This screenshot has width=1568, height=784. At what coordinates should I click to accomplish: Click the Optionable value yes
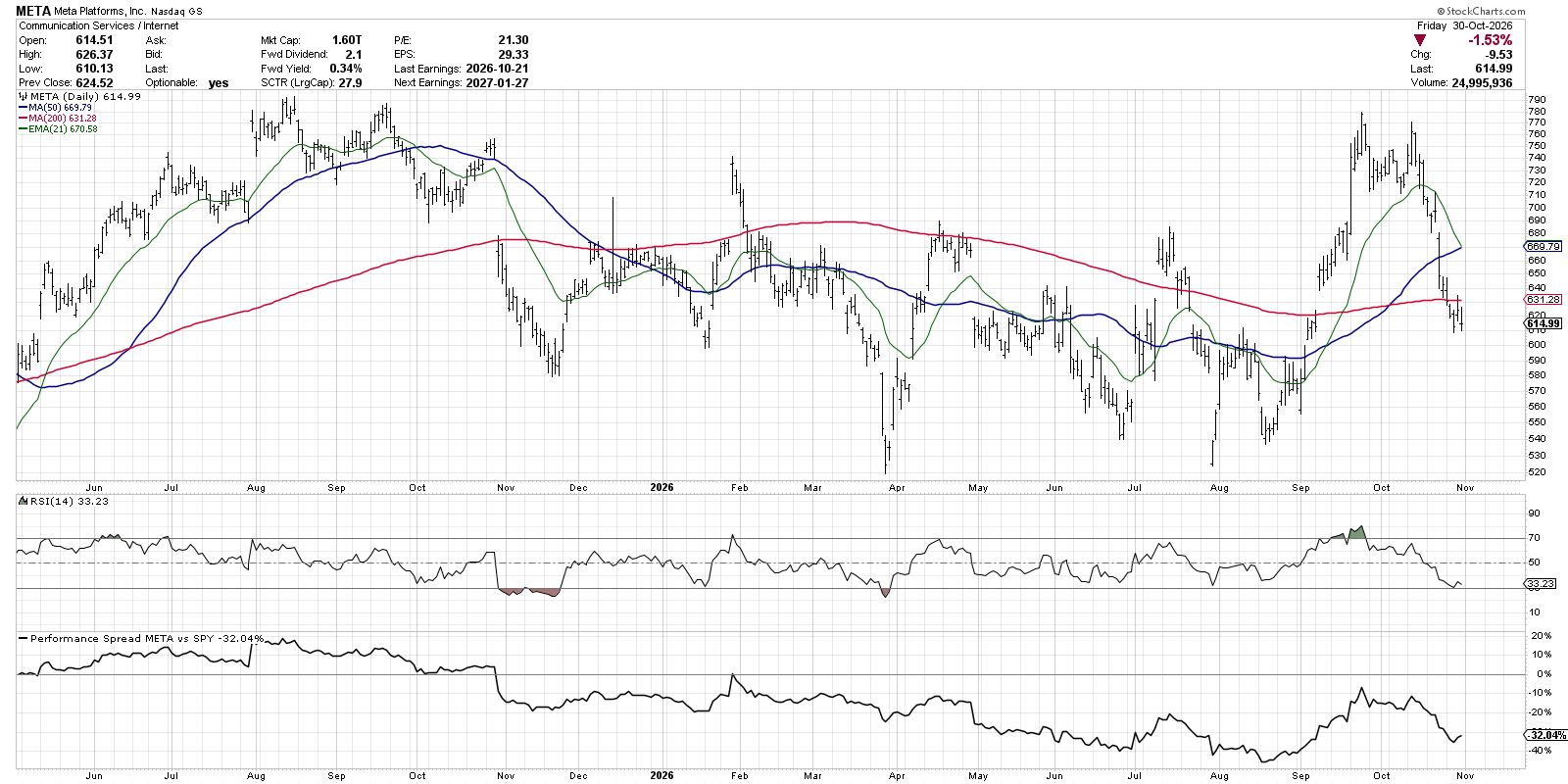(x=219, y=82)
